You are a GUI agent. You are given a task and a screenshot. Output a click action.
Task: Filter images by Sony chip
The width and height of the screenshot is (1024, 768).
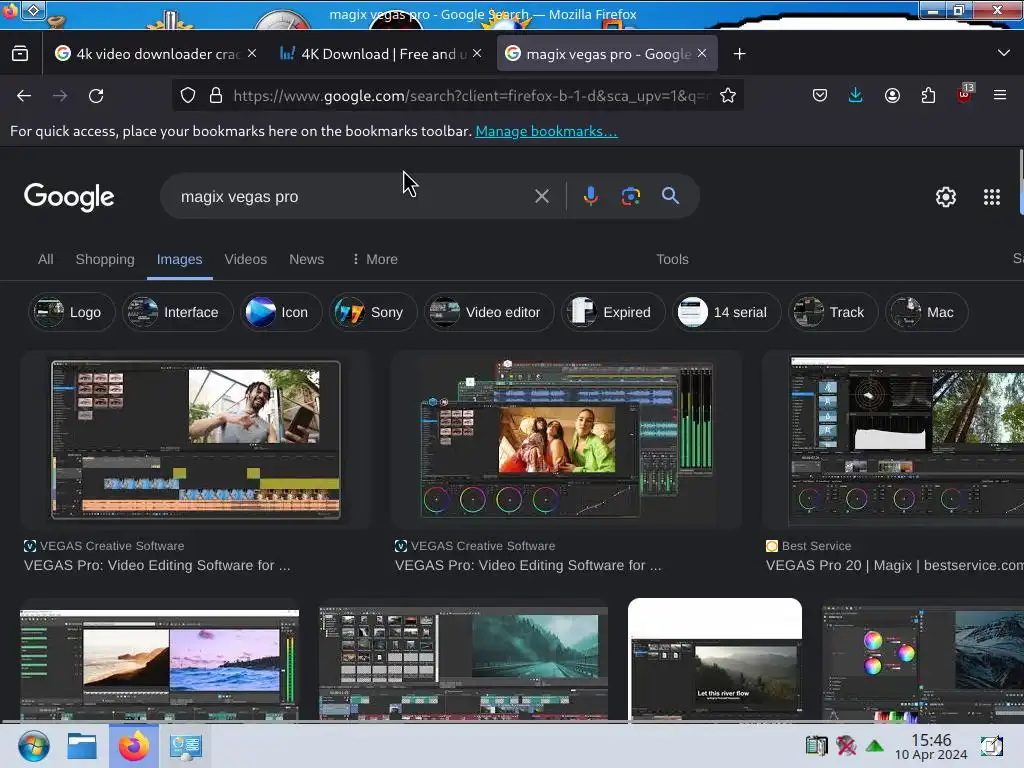tap(373, 312)
